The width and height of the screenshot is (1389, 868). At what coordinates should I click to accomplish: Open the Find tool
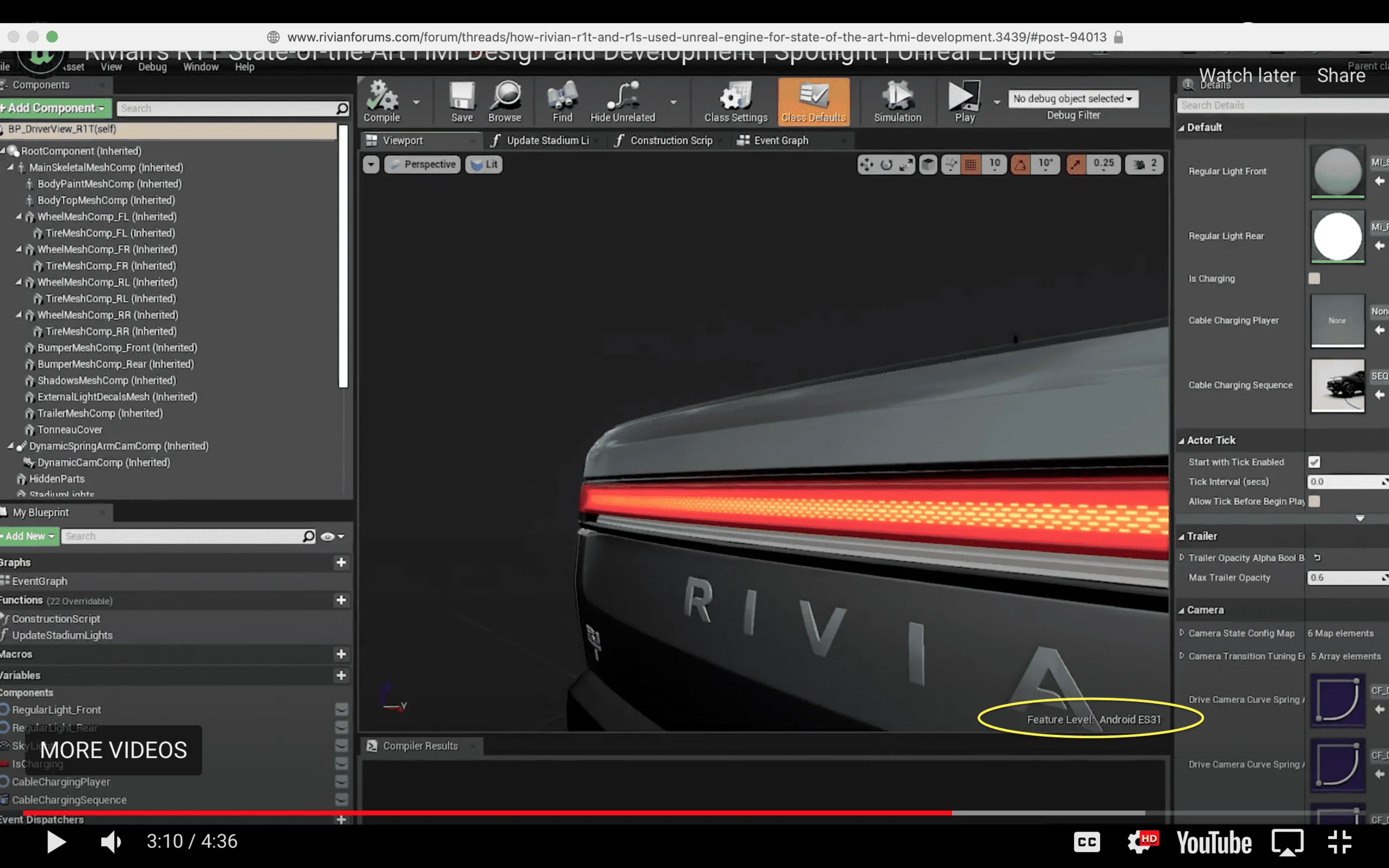pyautogui.click(x=562, y=101)
